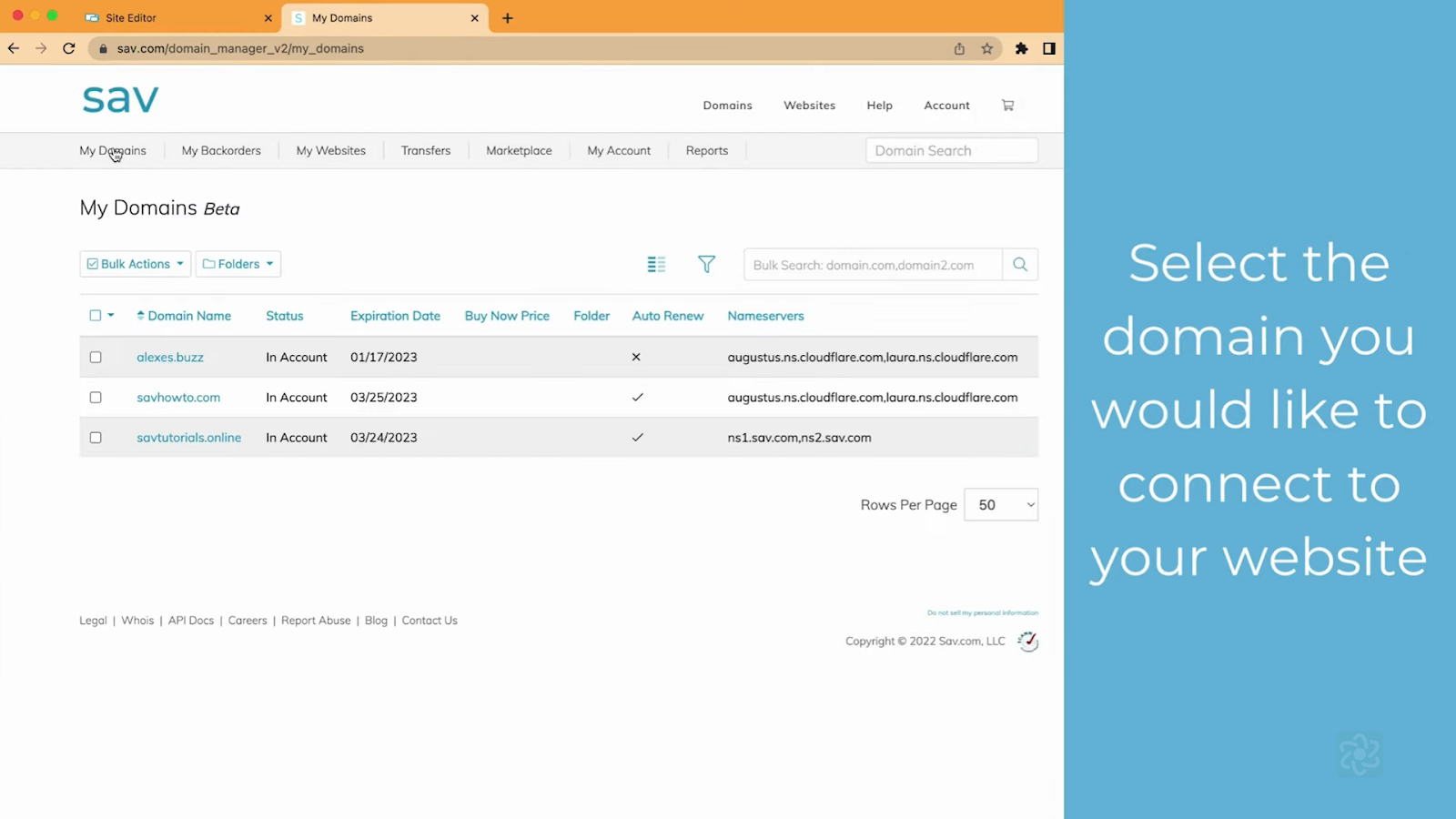Click the bulk search magnifier button

pos(1020,265)
